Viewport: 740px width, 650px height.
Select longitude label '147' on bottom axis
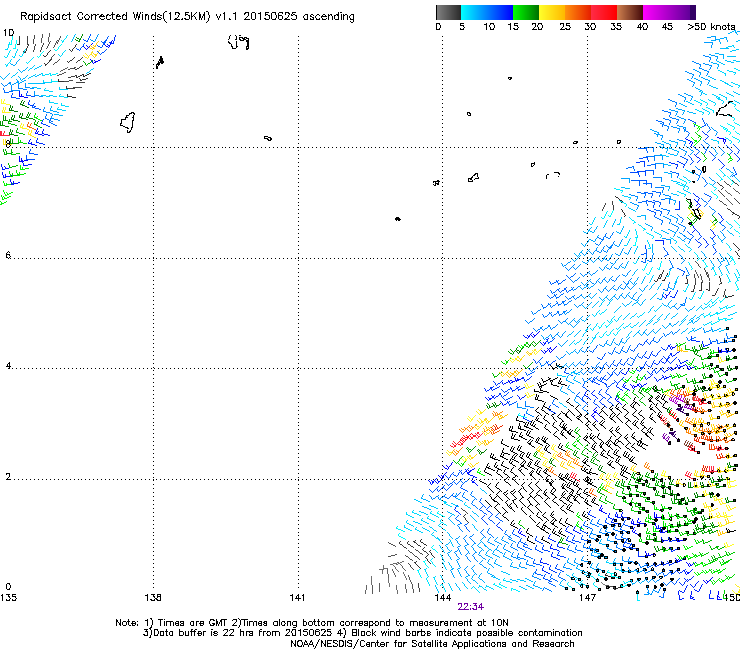click(x=587, y=598)
